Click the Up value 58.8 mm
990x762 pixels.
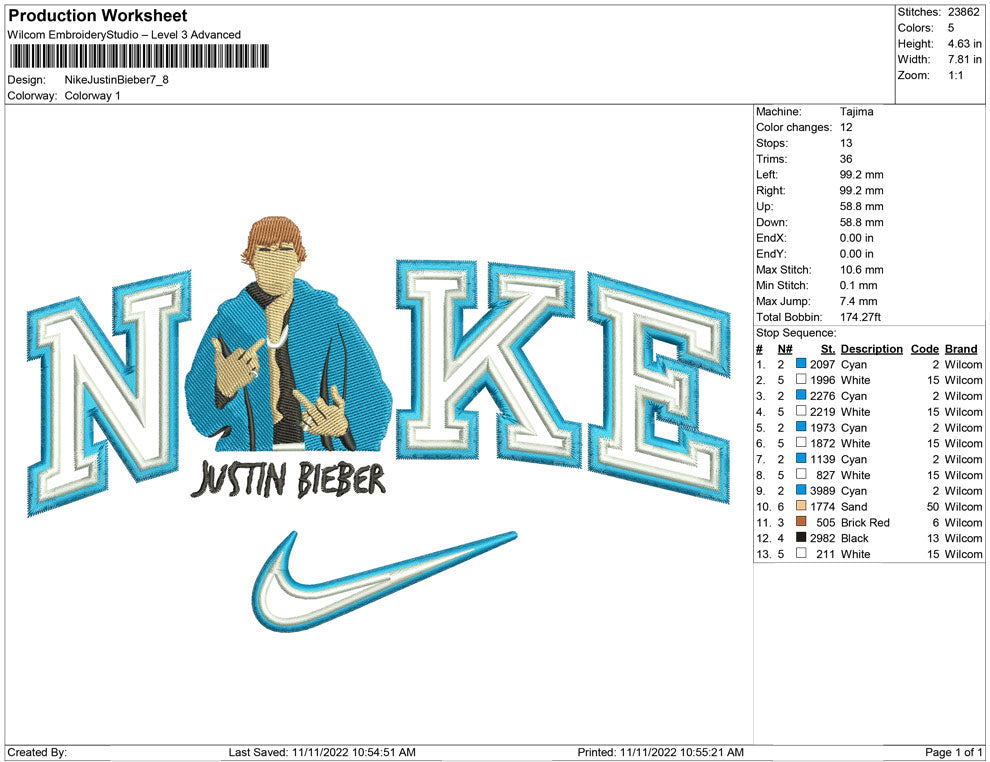click(x=862, y=206)
